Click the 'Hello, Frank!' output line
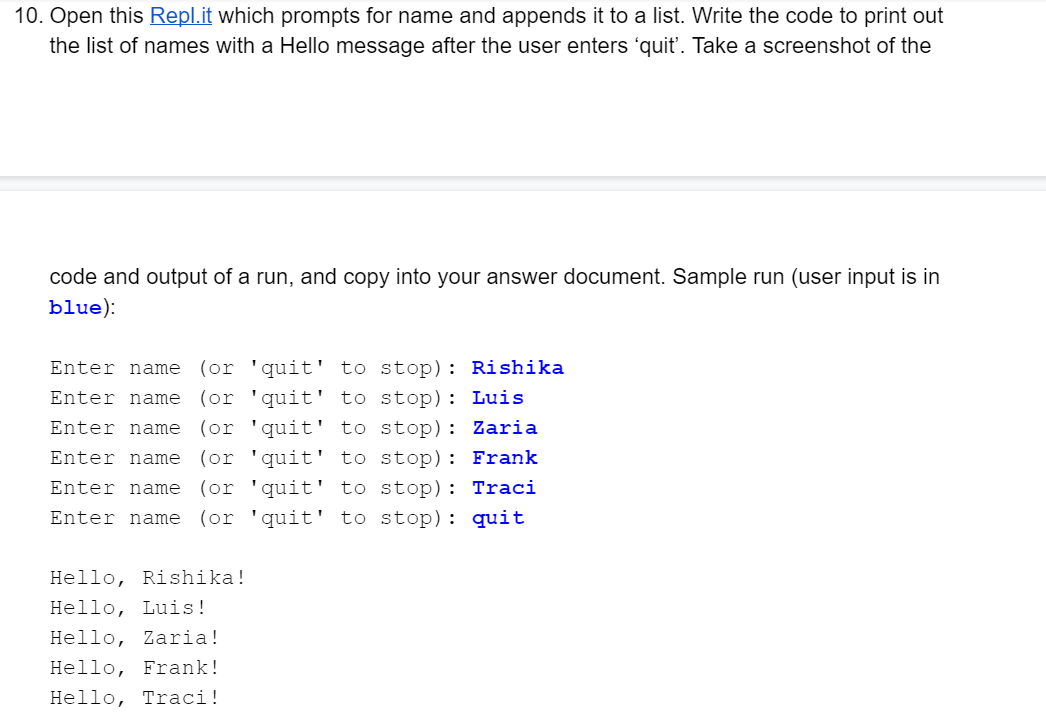Viewport: 1046px width, 726px height. click(135, 668)
